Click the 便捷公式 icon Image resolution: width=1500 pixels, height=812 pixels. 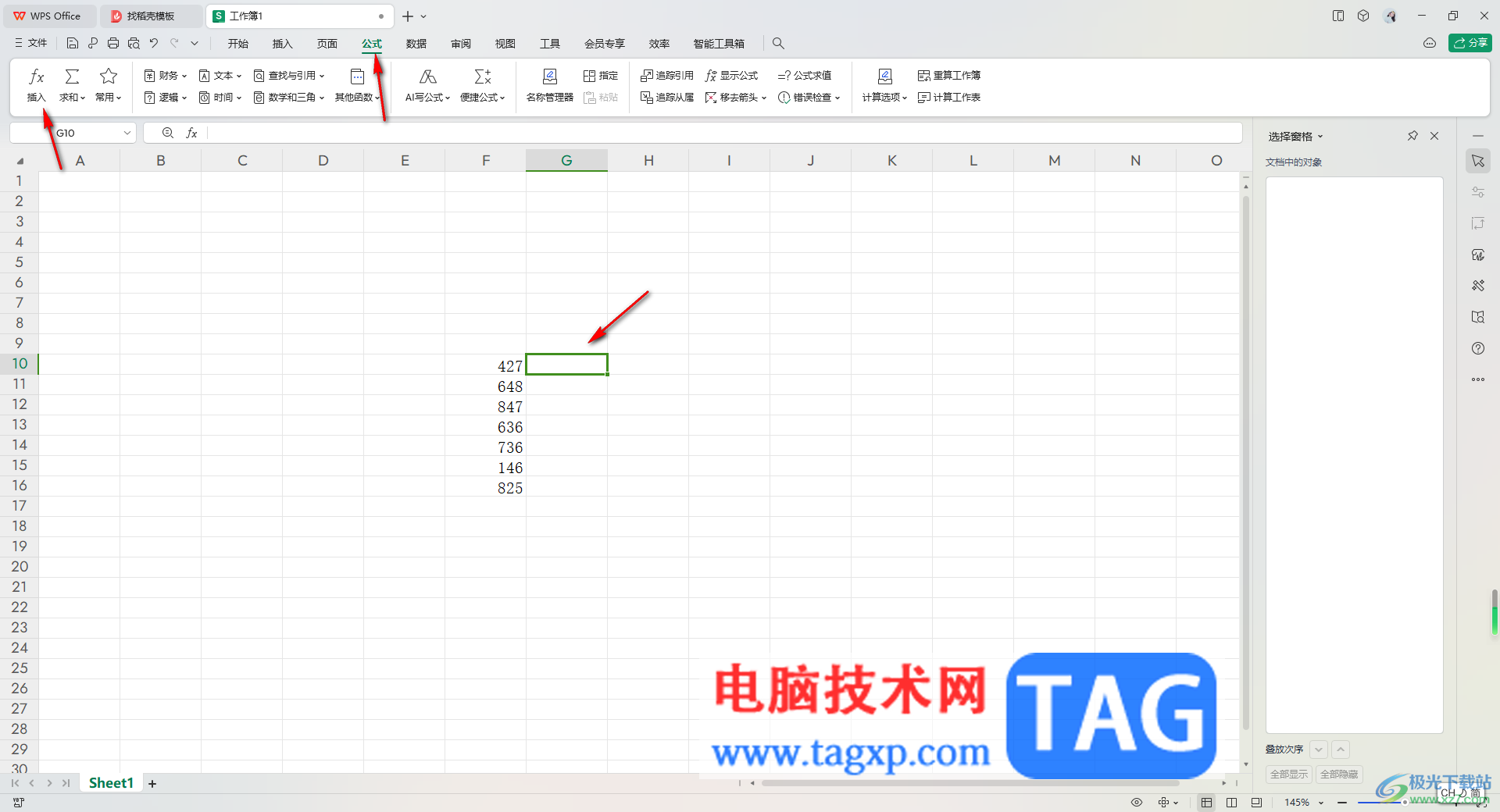[x=483, y=77]
